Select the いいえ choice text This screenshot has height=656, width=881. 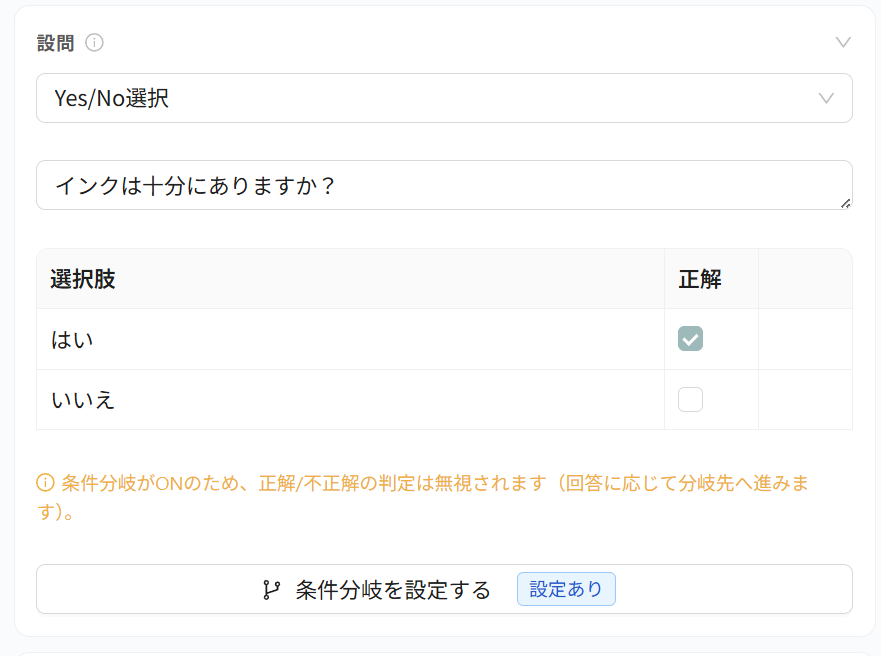pos(83,400)
